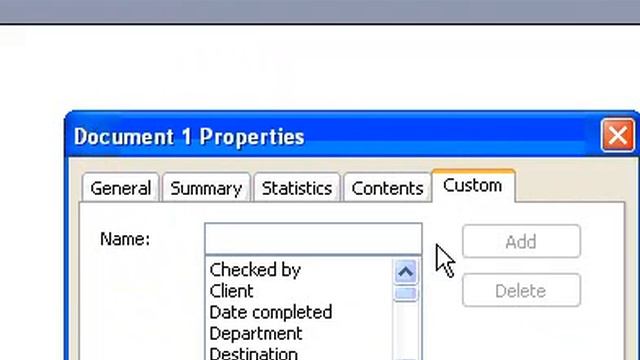Choose the 'Destination' list entry

(253, 353)
